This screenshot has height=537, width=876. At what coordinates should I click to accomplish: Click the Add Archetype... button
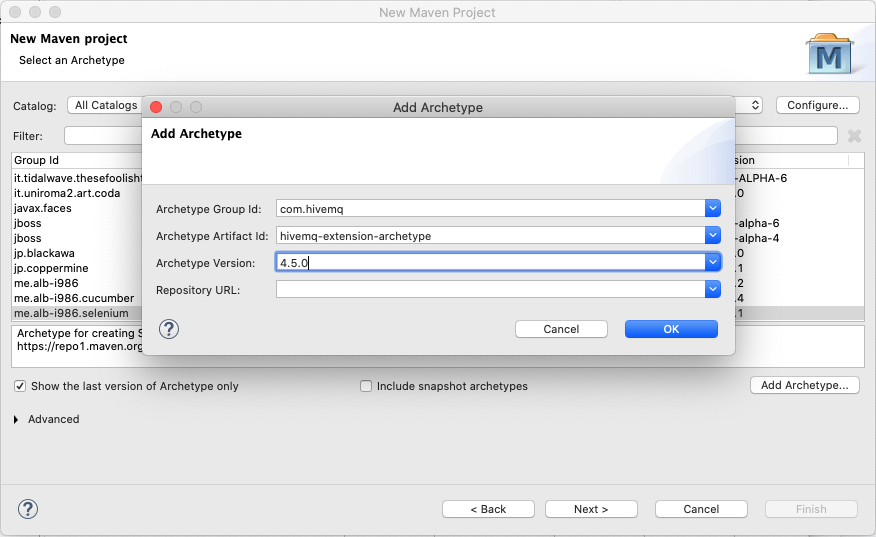pos(804,385)
